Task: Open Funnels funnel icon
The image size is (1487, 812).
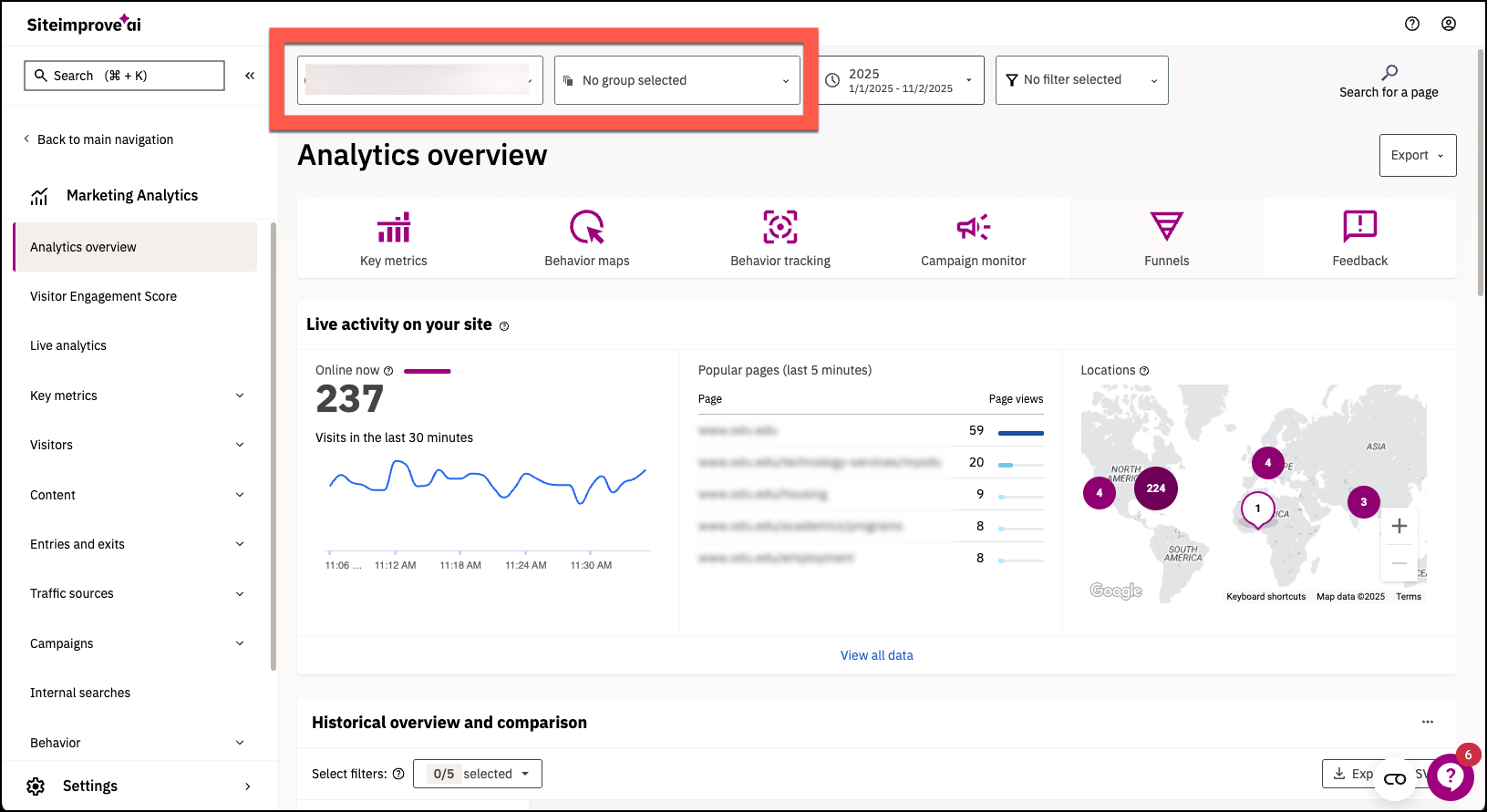Action: point(1167,226)
